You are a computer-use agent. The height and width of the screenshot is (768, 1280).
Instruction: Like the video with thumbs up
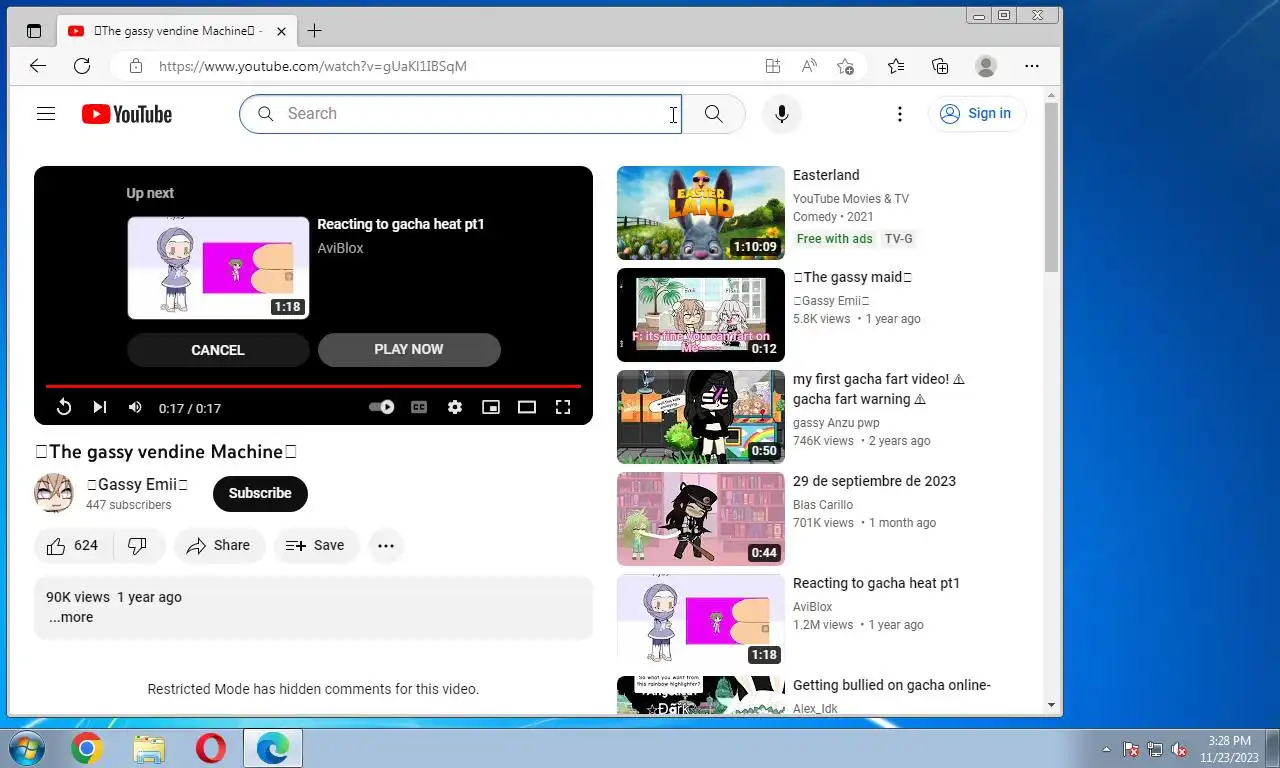pos(73,545)
